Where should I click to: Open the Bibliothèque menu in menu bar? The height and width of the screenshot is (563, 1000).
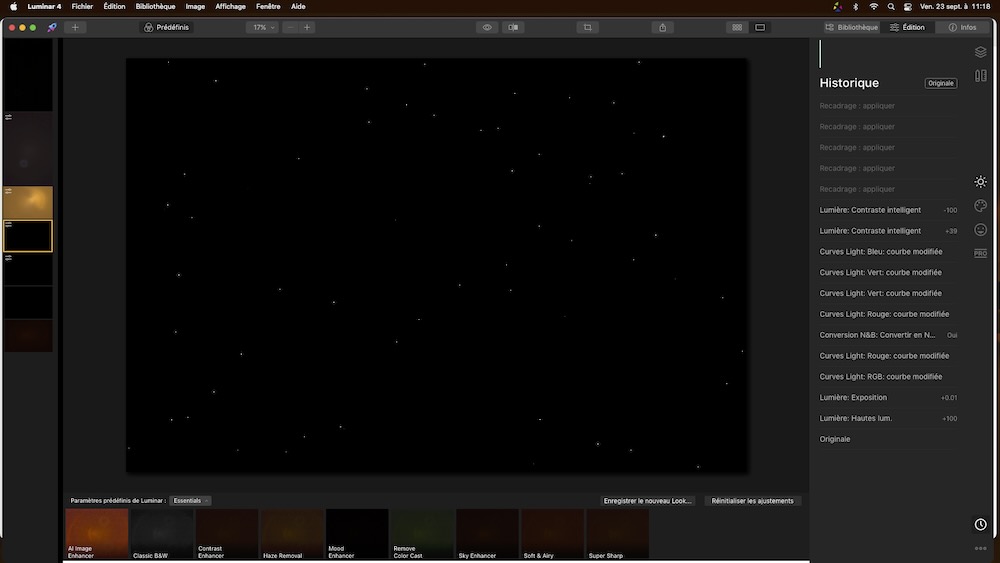pos(155,6)
